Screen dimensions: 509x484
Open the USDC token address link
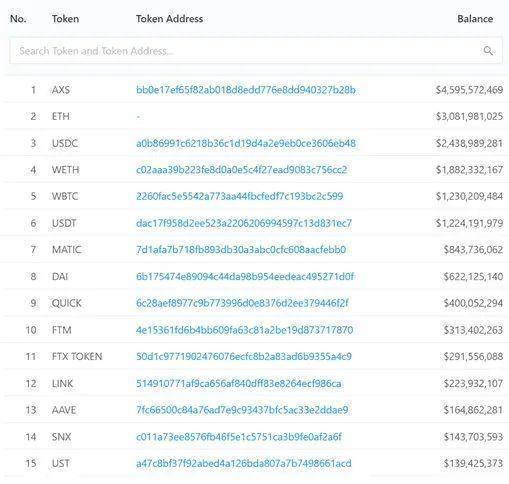click(x=246, y=143)
